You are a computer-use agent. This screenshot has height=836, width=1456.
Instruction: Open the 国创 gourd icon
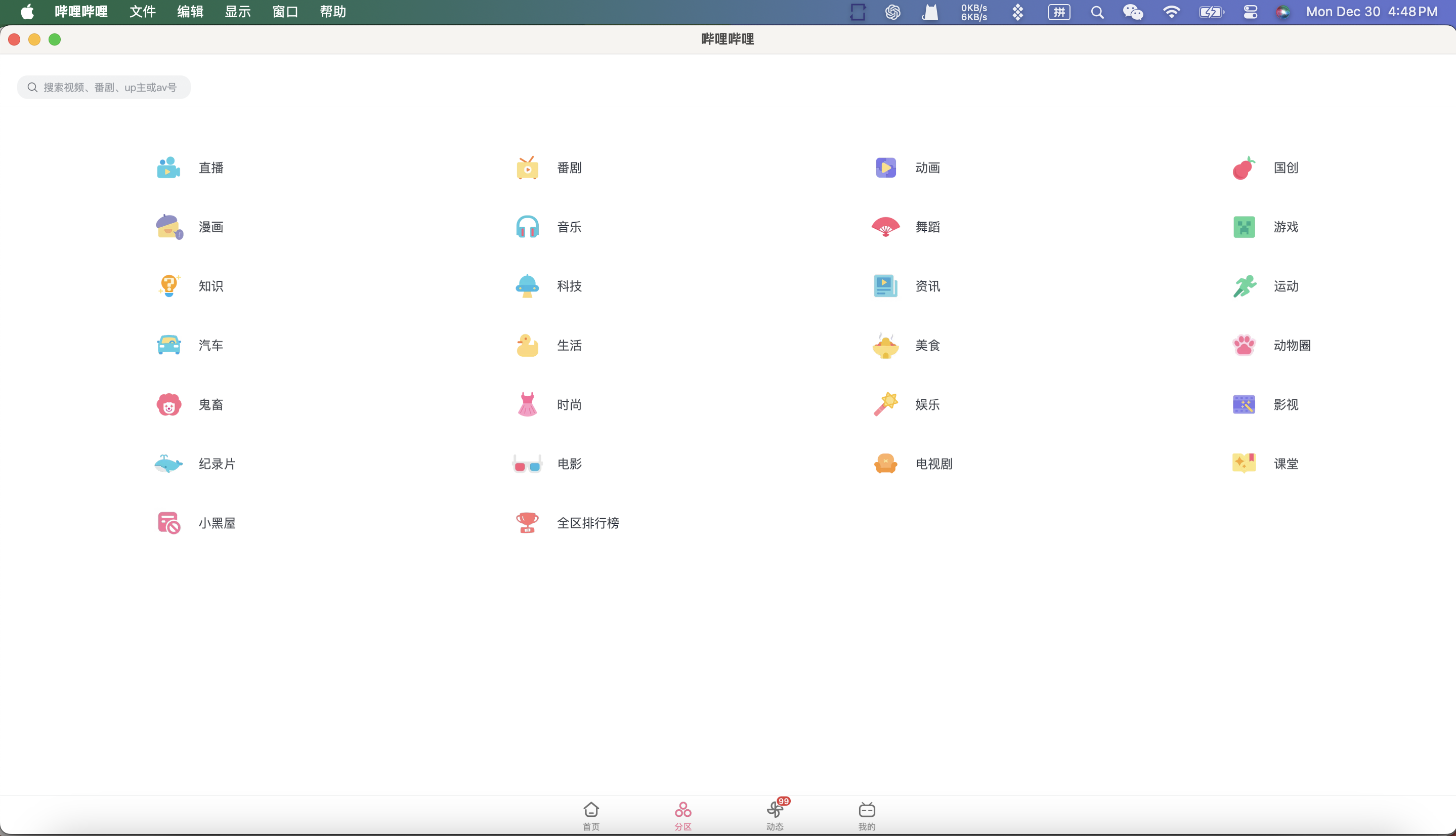tap(1244, 168)
